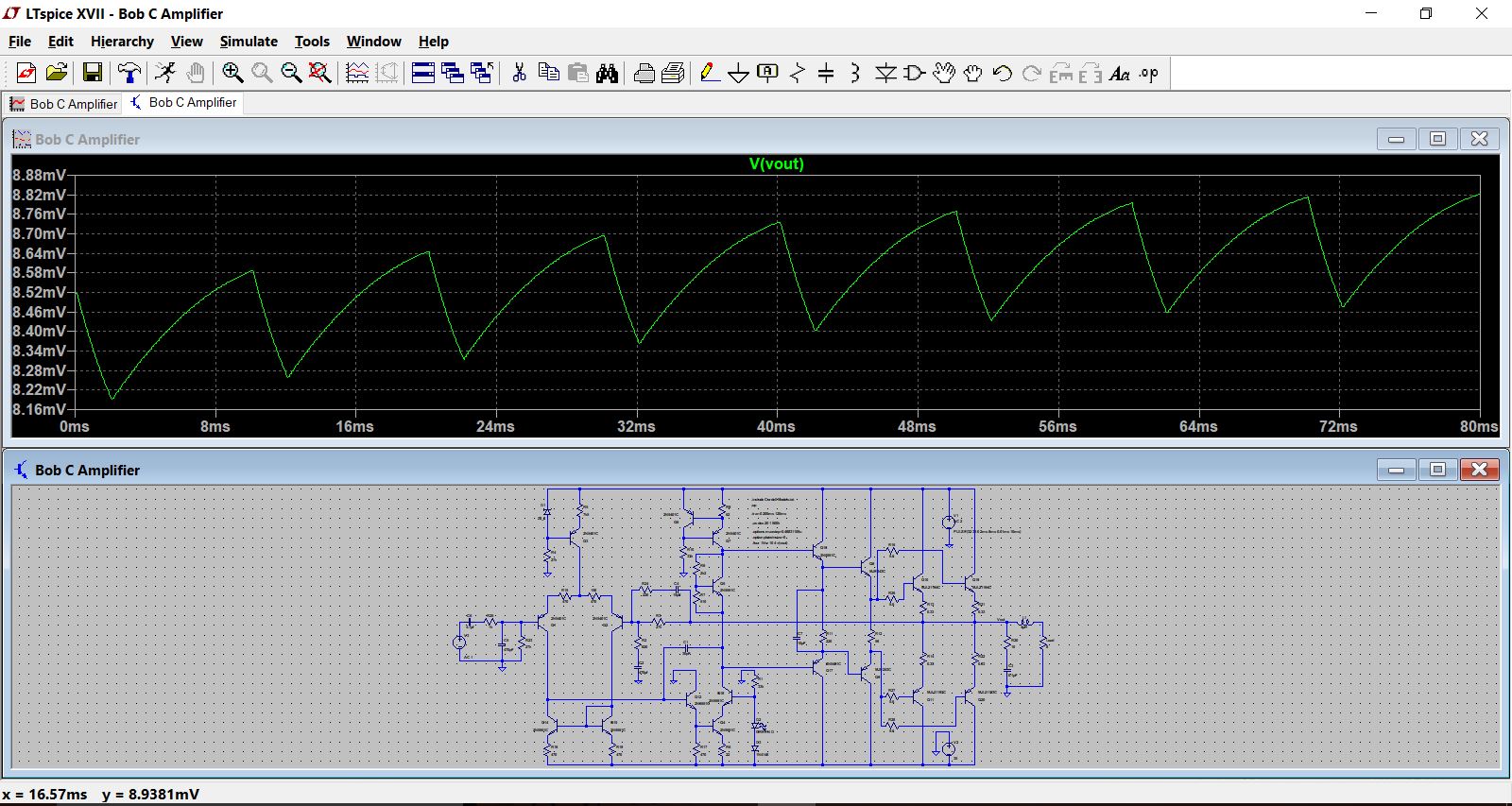This screenshot has height=806, width=1512.
Task: Place a ground symbol
Action: [739, 73]
